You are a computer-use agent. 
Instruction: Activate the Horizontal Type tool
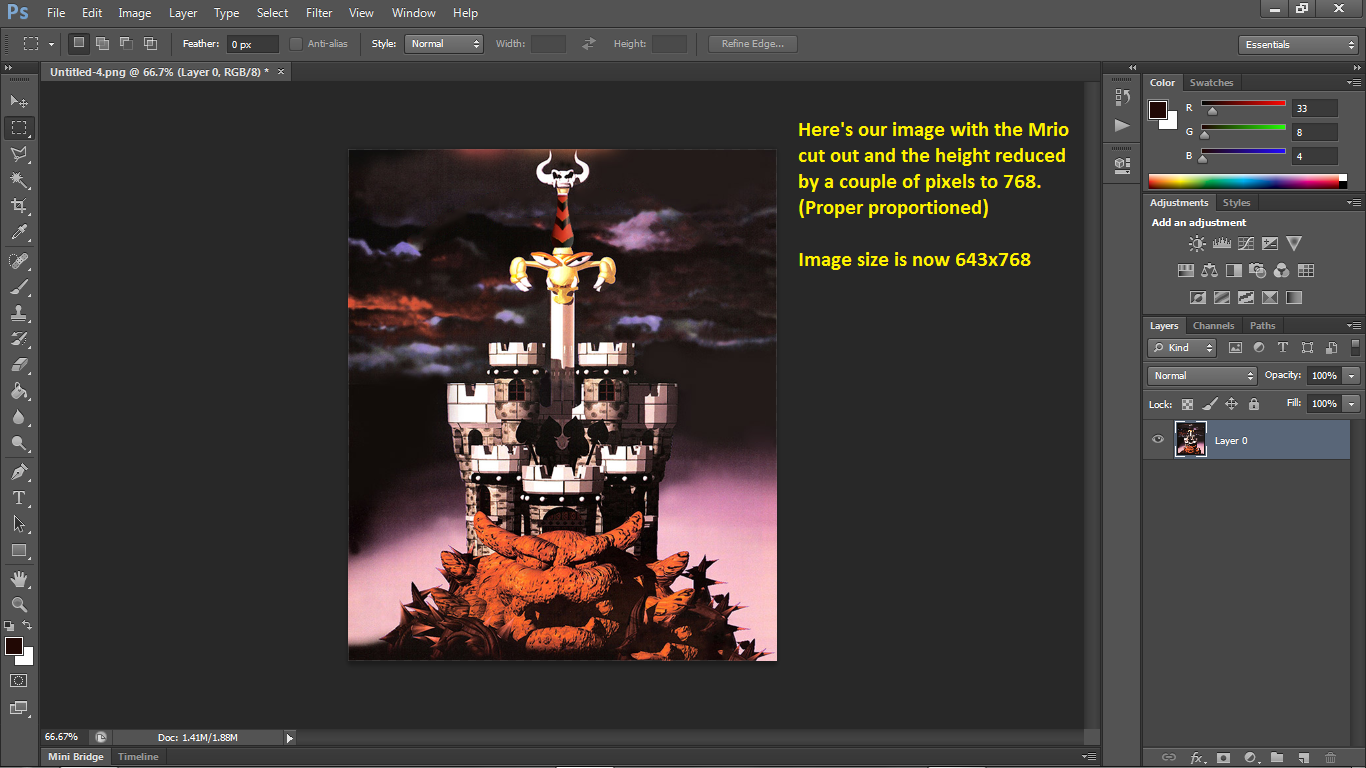pos(19,498)
